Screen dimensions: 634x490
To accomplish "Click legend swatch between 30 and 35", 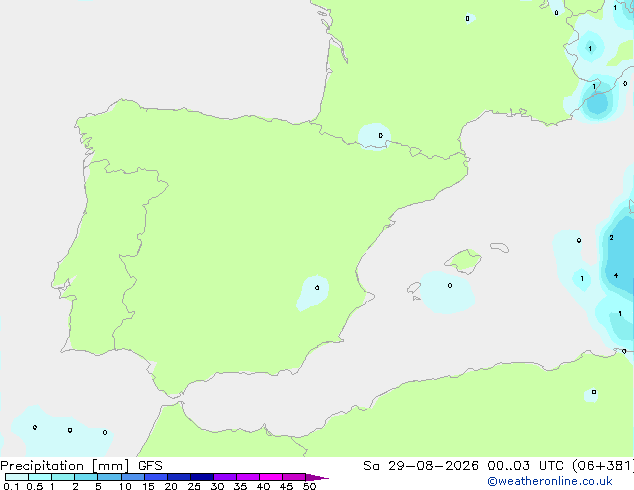I will click(x=225, y=477).
